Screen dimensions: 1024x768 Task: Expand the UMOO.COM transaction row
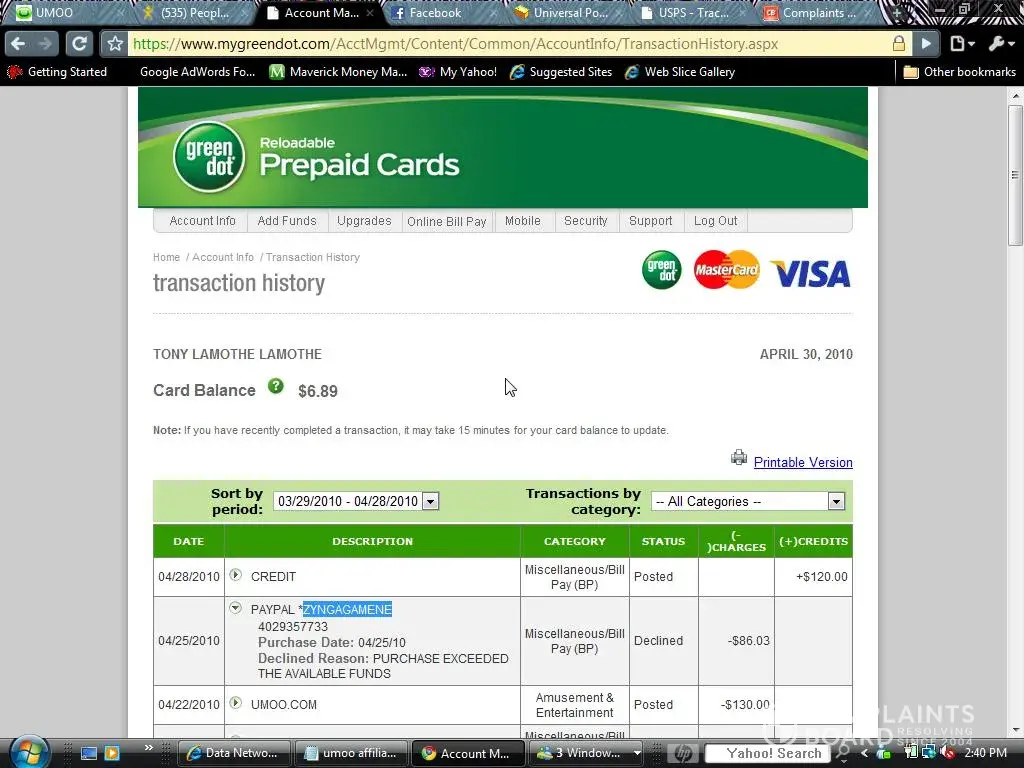236,703
